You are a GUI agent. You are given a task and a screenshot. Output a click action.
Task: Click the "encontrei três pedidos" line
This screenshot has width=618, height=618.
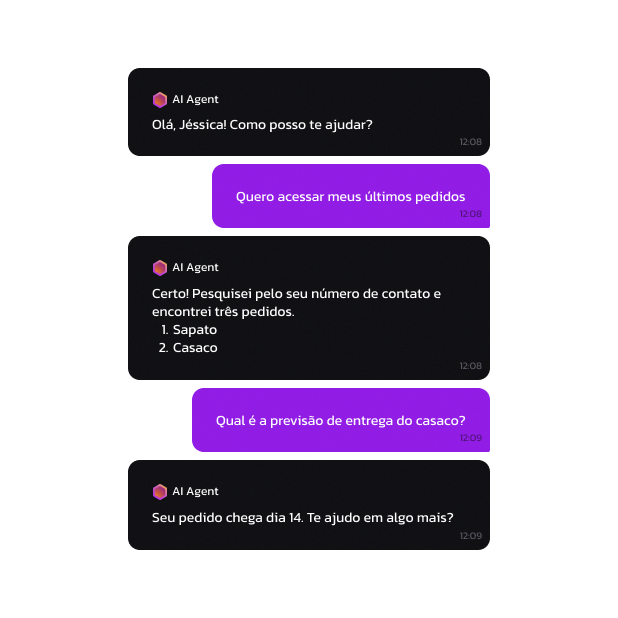[223, 311]
